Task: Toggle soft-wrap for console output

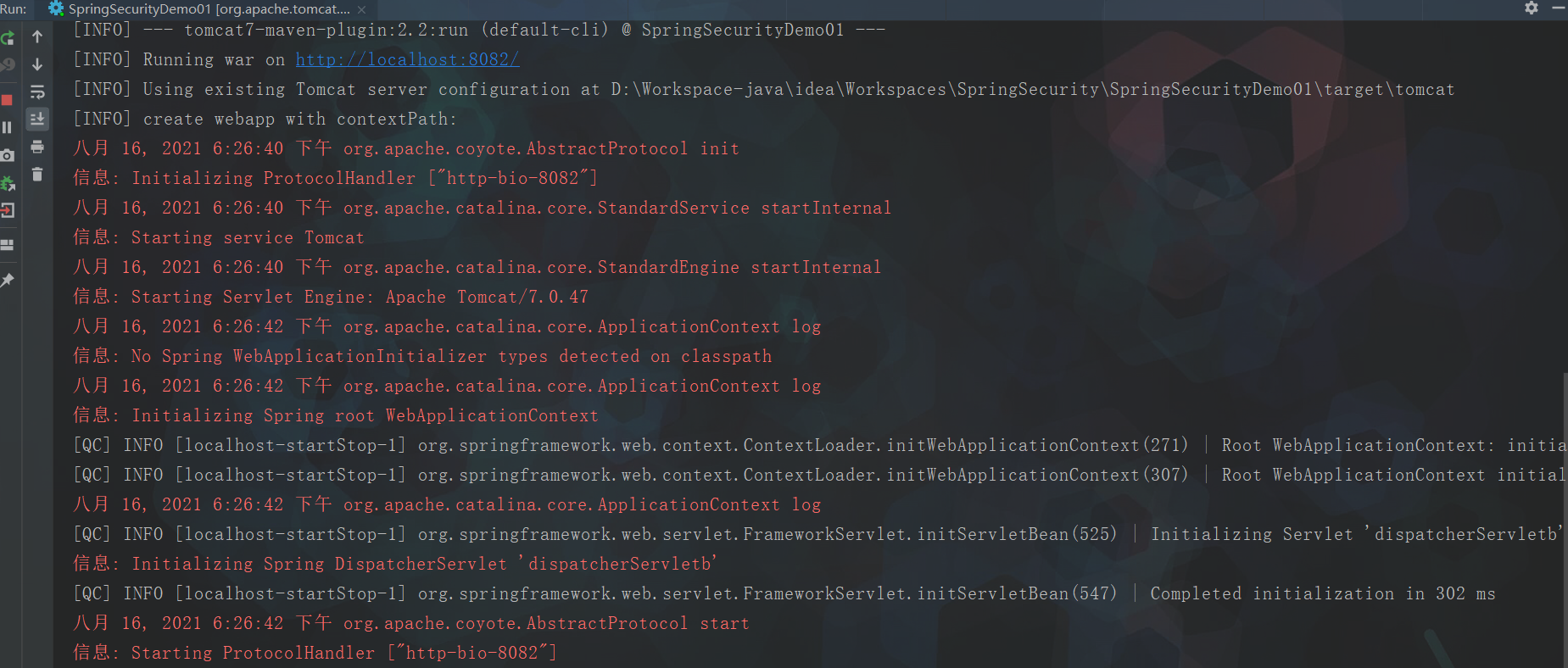Action: pos(37,92)
